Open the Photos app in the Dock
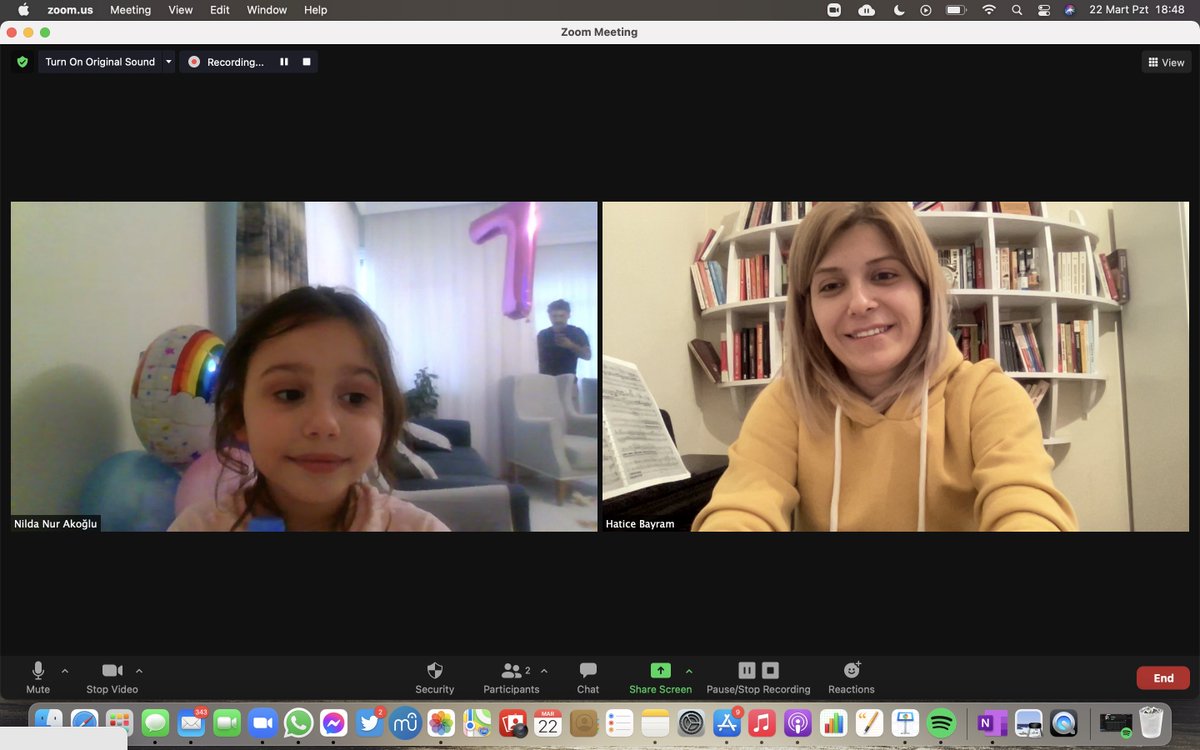Screen dimensions: 1200x750 (441, 722)
